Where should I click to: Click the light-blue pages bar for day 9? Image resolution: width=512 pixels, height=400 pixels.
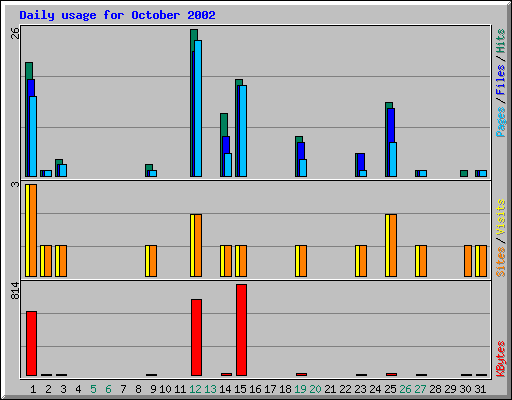pyautogui.click(x=153, y=173)
